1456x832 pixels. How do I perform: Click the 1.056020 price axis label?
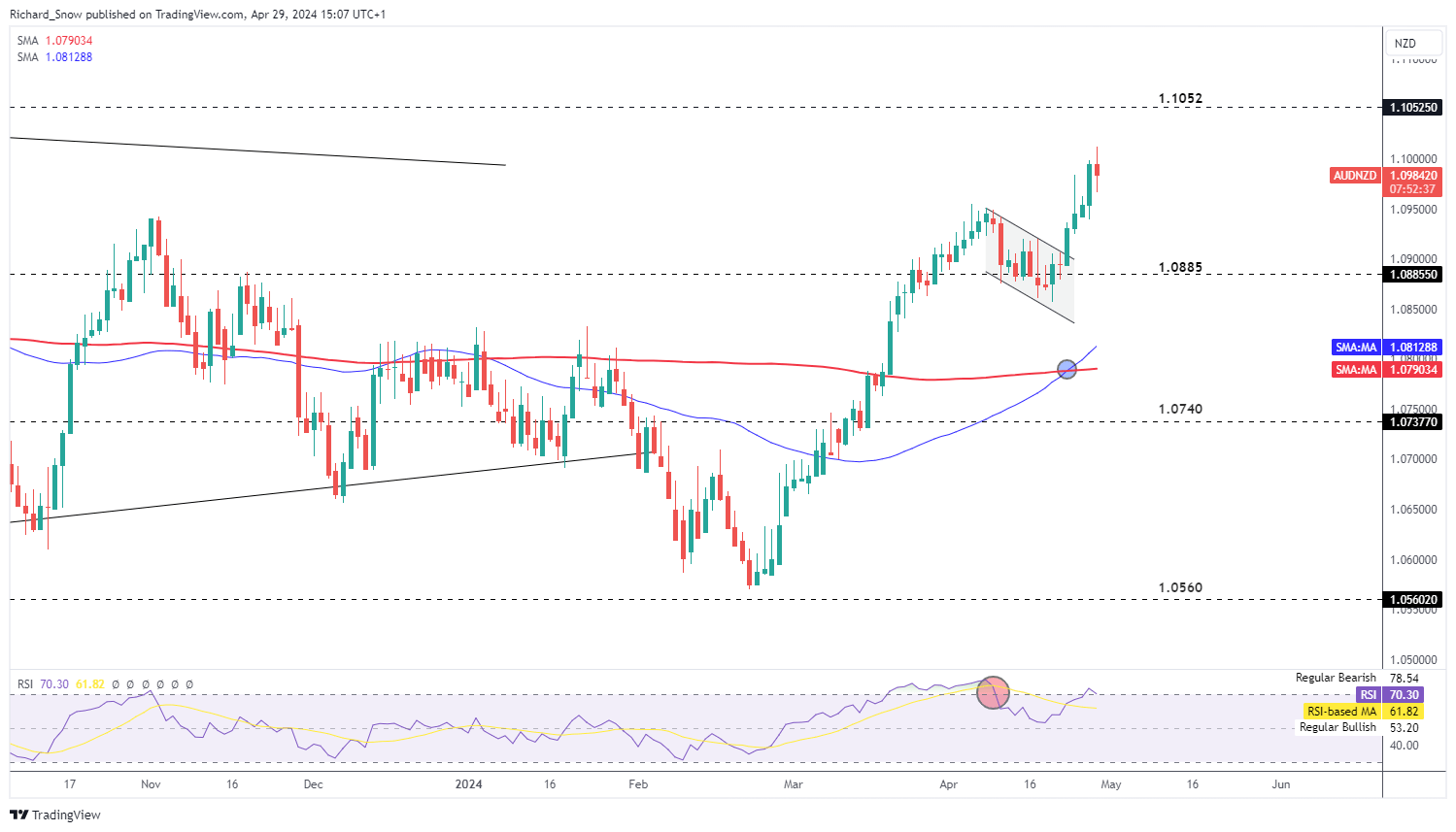point(1413,599)
